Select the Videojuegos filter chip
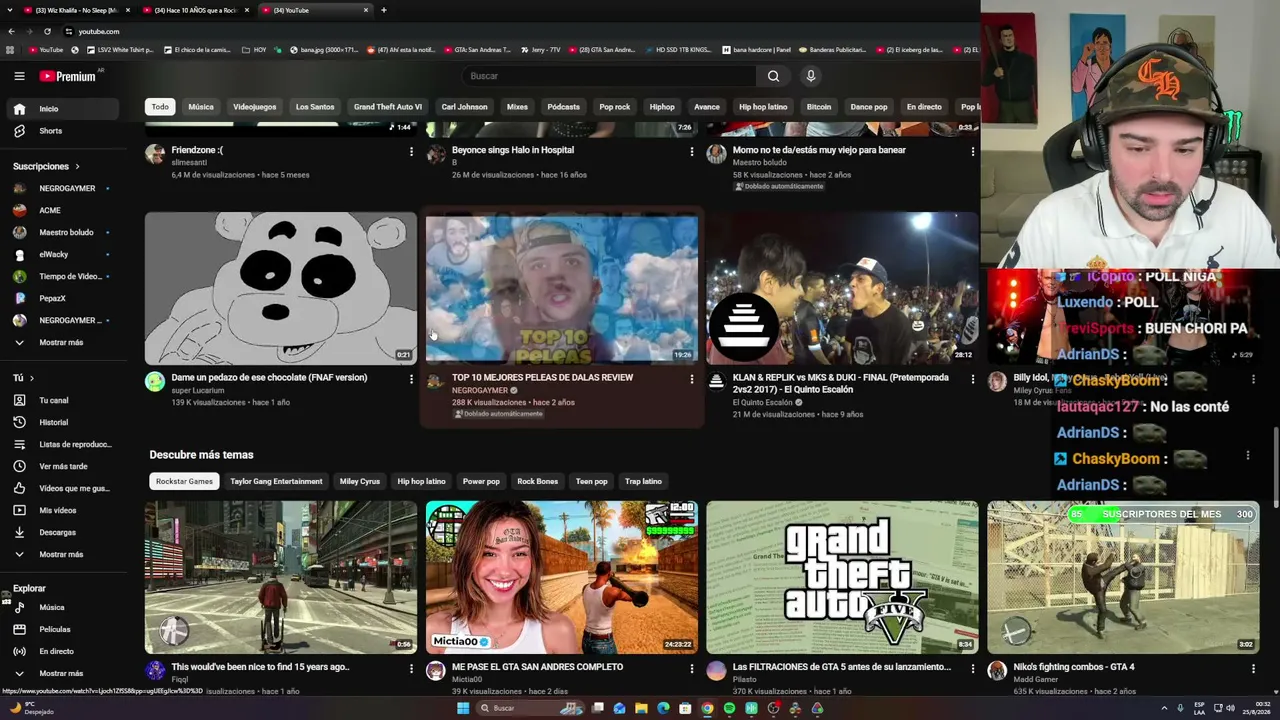Image resolution: width=1280 pixels, height=720 pixels. click(x=255, y=107)
